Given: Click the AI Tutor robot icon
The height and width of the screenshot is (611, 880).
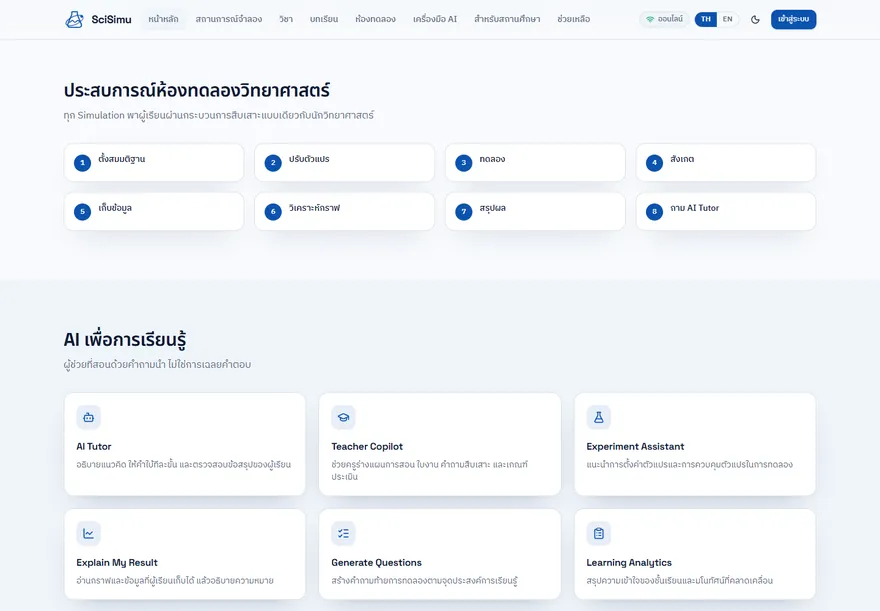Looking at the screenshot, I should coord(89,417).
